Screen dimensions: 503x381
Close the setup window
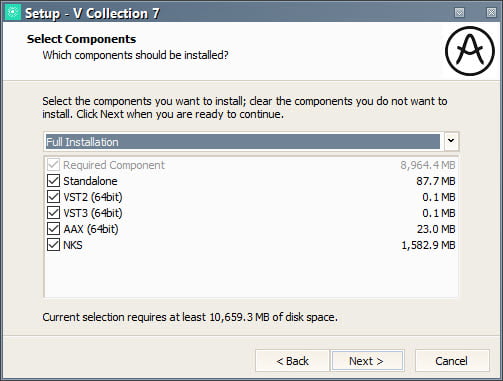pos(491,13)
